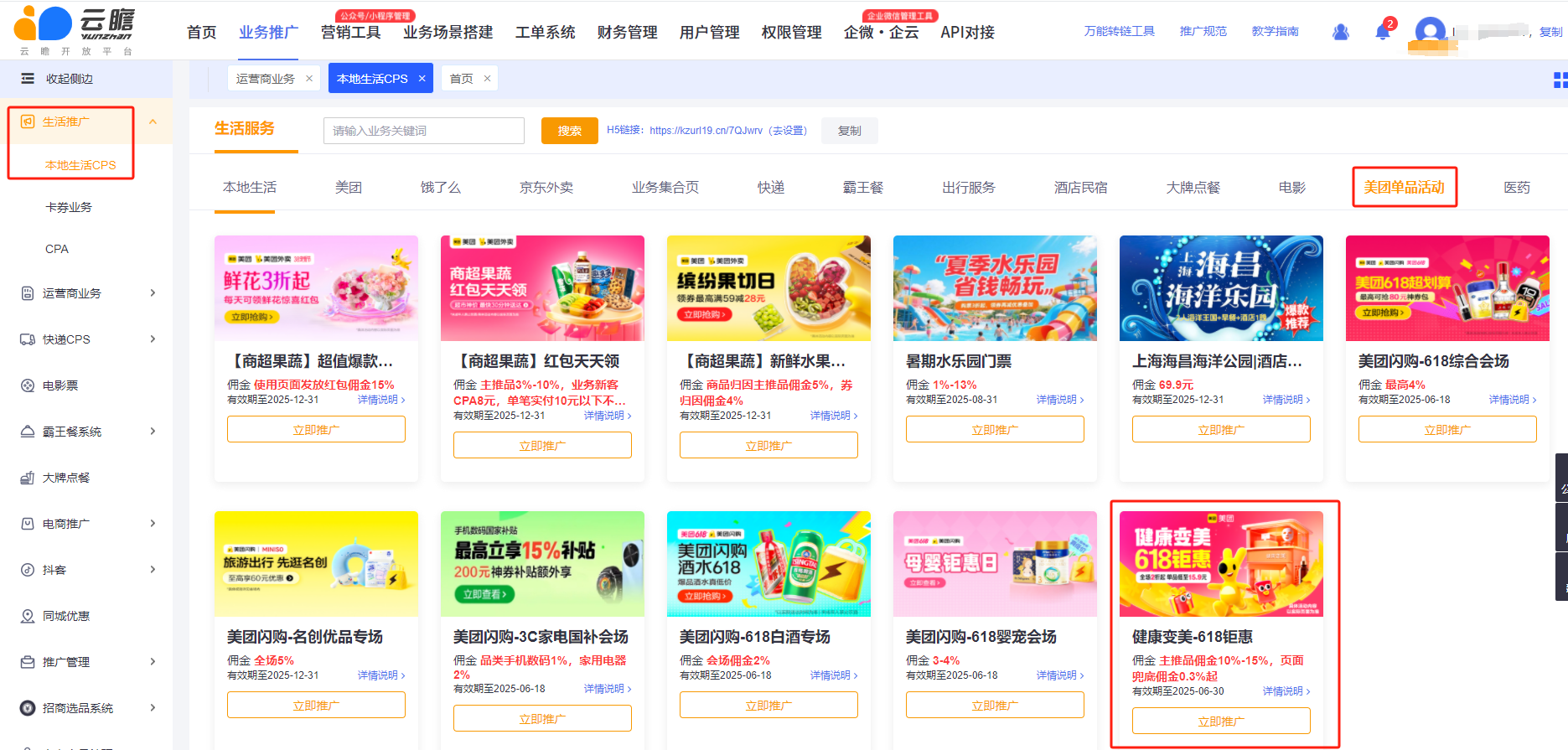The height and width of the screenshot is (750, 1568).
Task: Expand the 抖客 menu chevron
Action: click(x=153, y=569)
